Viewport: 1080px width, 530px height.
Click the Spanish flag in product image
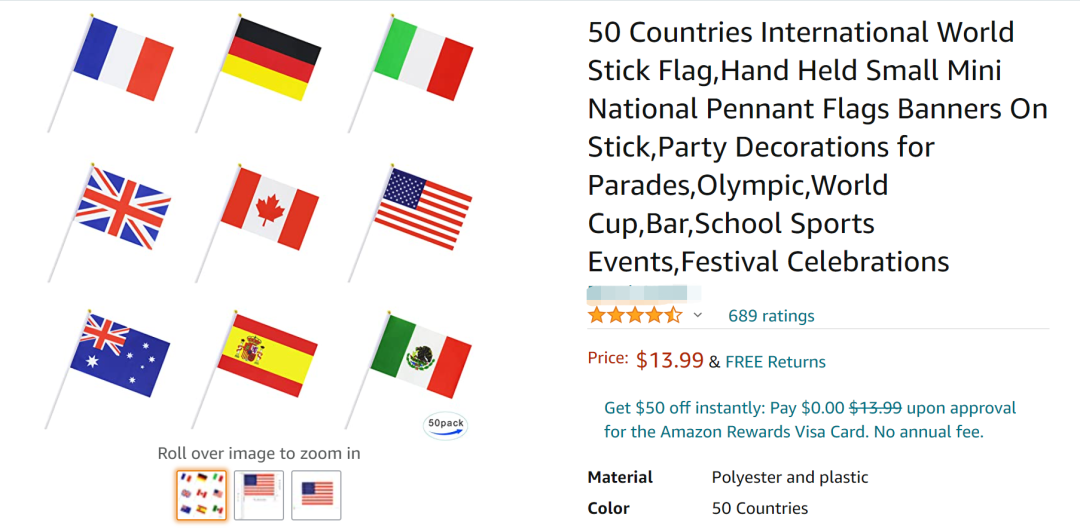pos(267,356)
